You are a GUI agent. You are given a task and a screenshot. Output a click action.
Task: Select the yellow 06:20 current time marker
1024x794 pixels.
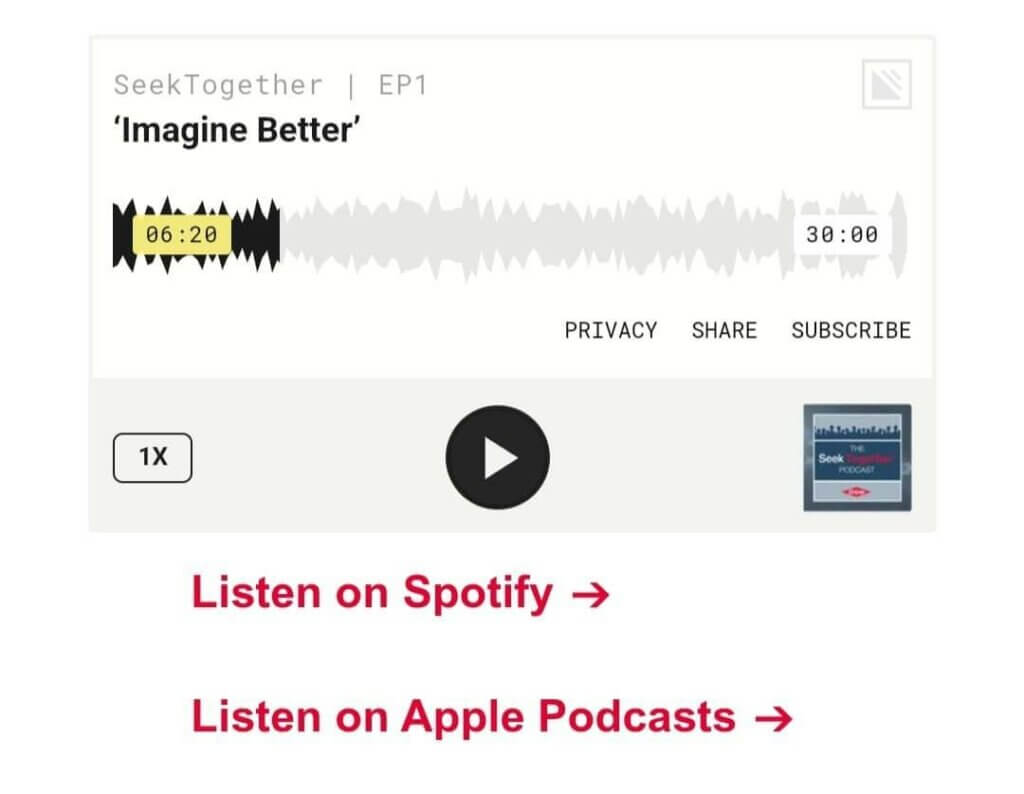tap(182, 234)
